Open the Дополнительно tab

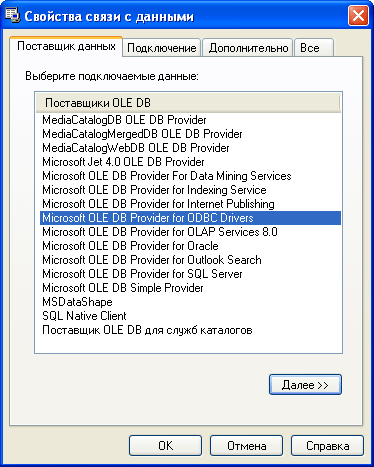coord(248,48)
